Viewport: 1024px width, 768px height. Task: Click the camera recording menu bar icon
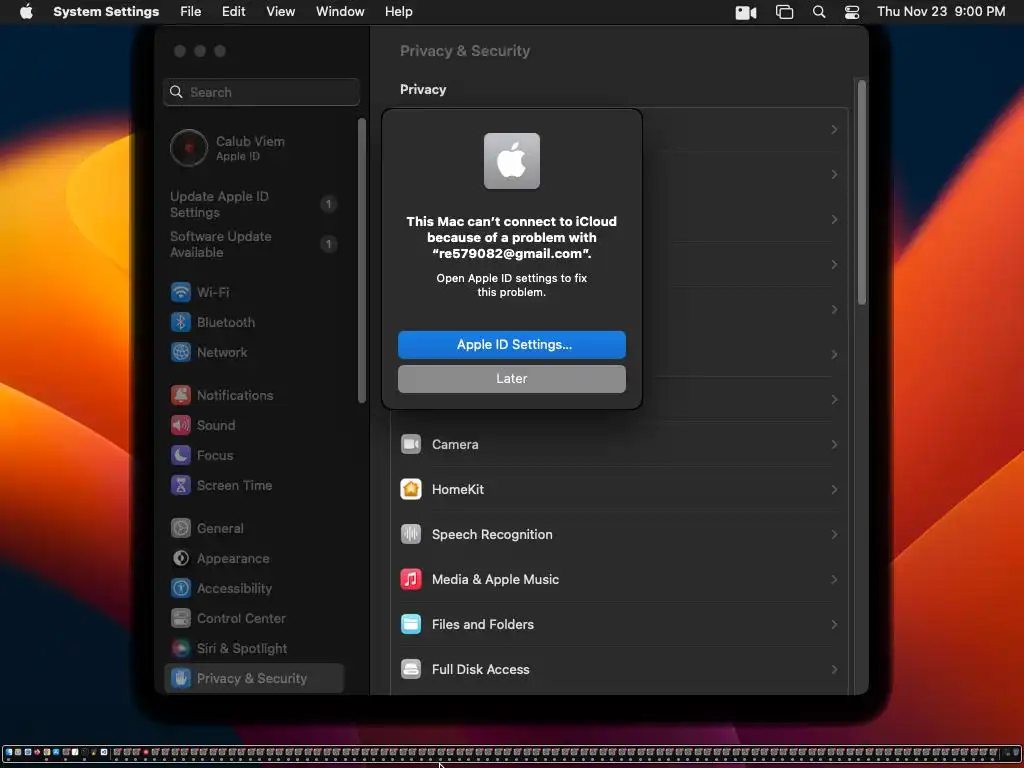[746, 12]
